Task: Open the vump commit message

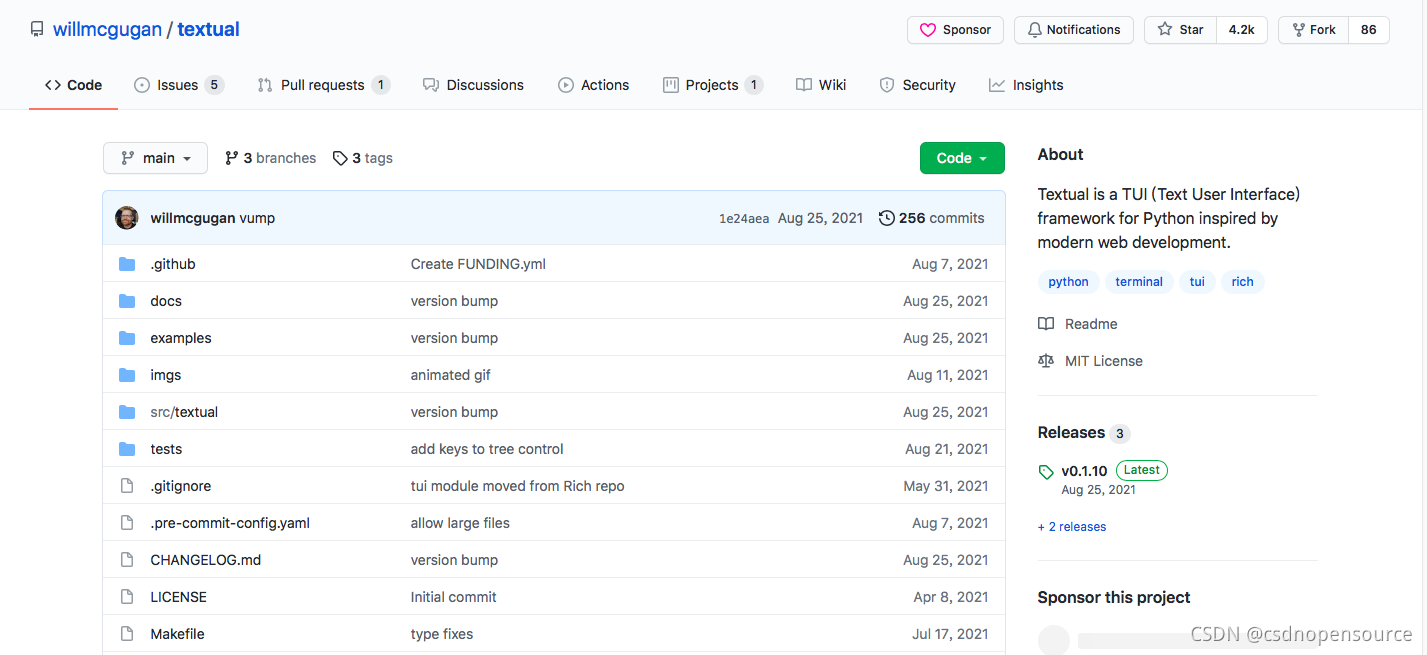Action: 257,218
